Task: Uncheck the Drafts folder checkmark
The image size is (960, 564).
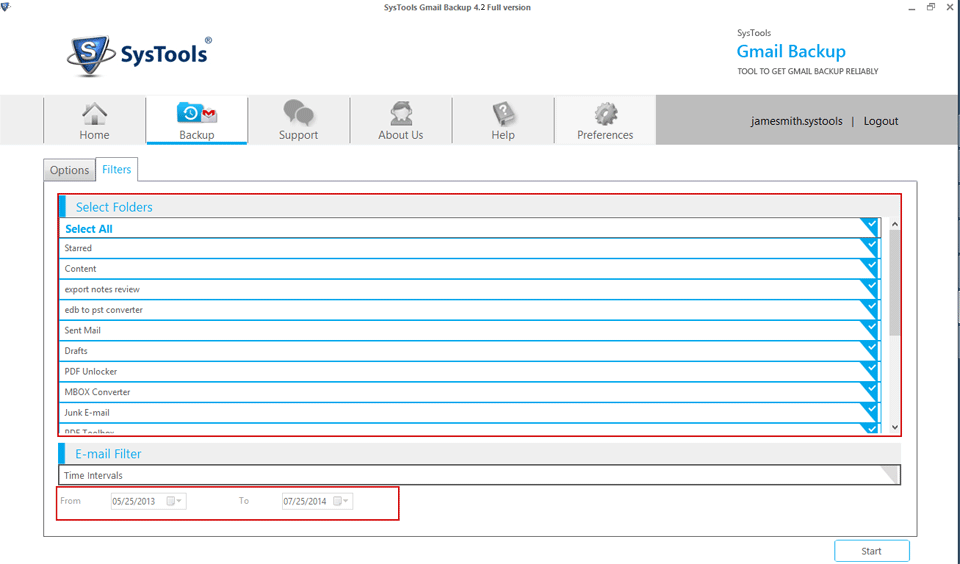Action: [x=869, y=350]
